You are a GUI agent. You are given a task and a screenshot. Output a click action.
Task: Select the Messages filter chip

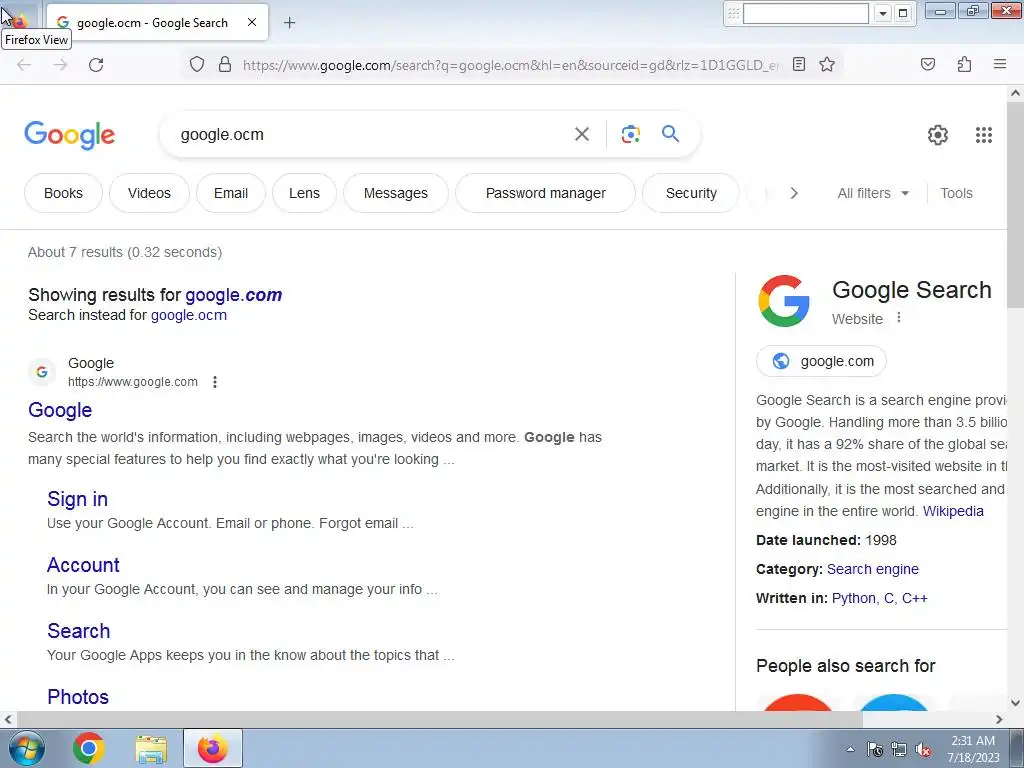tap(396, 193)
